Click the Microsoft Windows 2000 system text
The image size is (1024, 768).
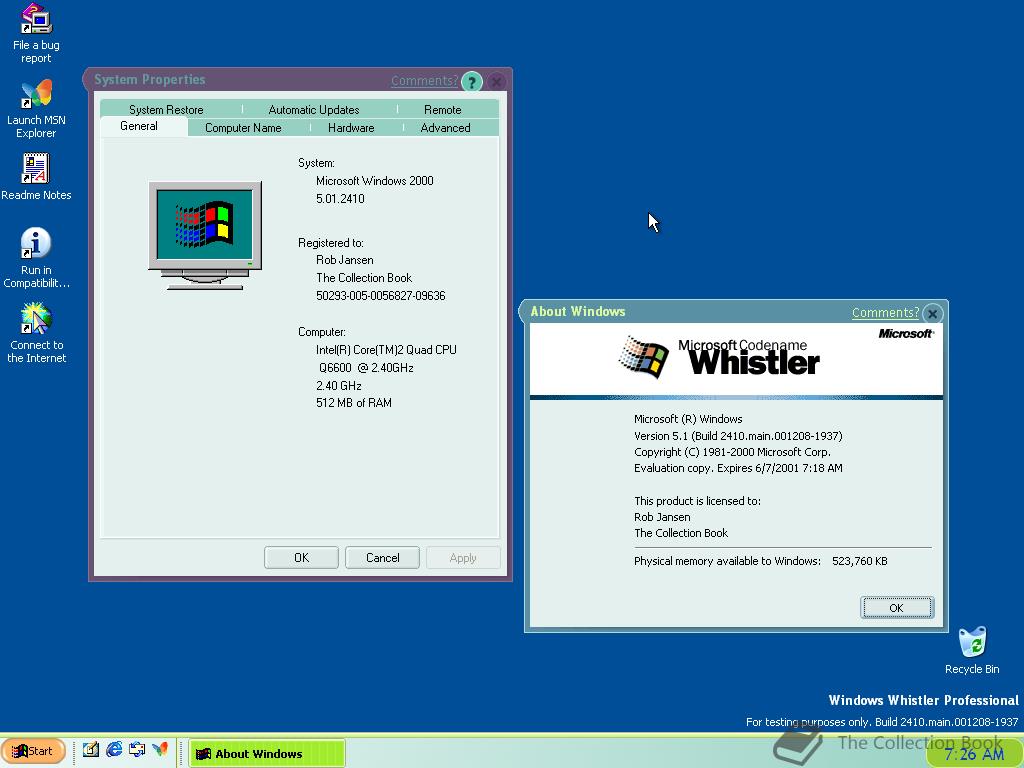[x=375, y=181]
